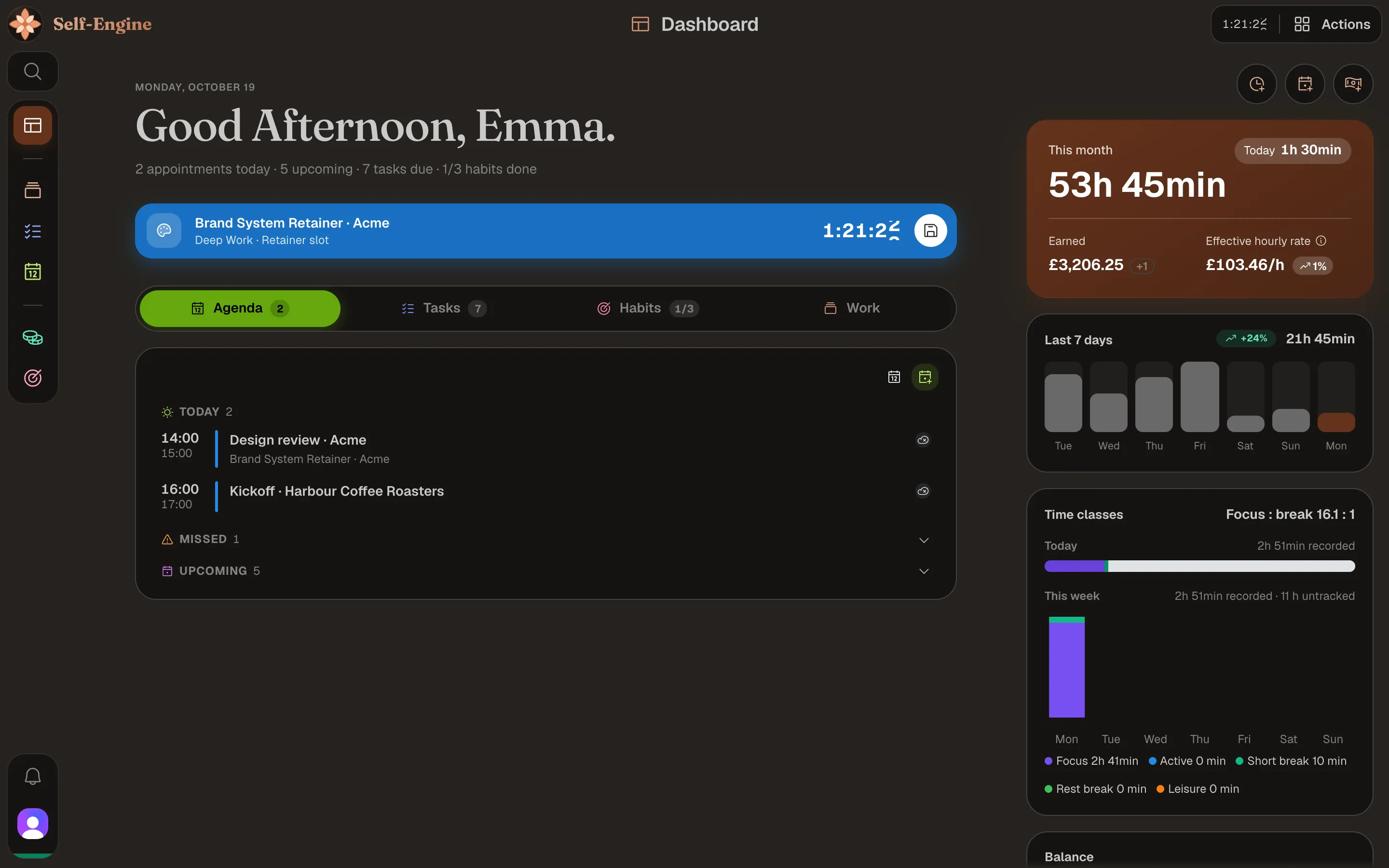Open the Calendar icon in sidebar
The height and width of the screenshot is (868, 1389).
[x=33, y=271]
